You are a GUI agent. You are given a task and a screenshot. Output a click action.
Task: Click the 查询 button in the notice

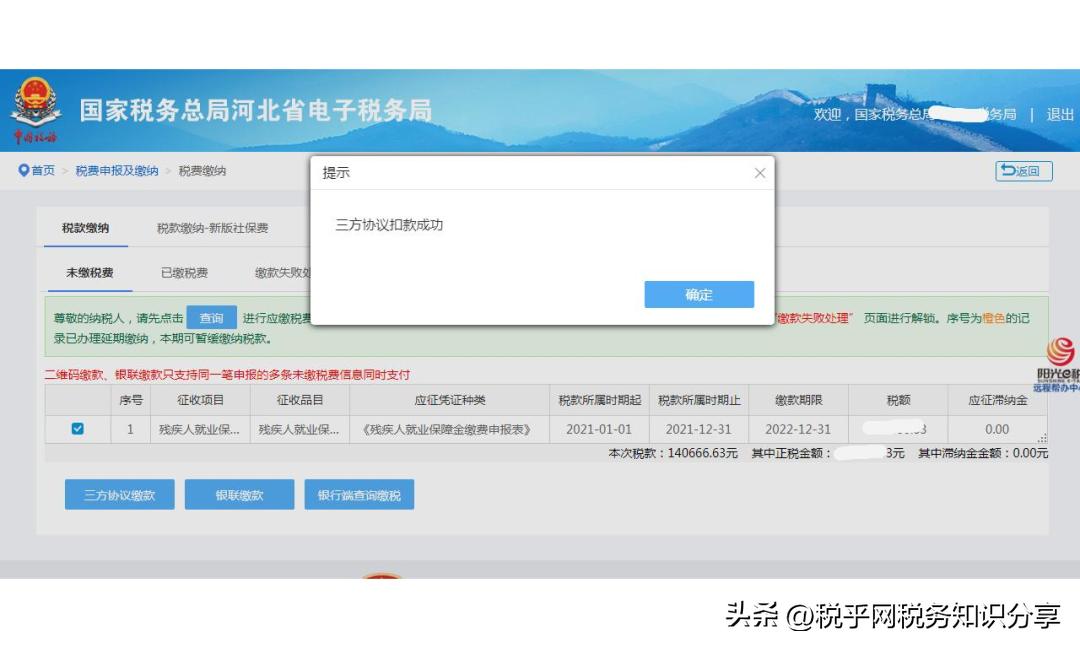click(x=211, y=315)
